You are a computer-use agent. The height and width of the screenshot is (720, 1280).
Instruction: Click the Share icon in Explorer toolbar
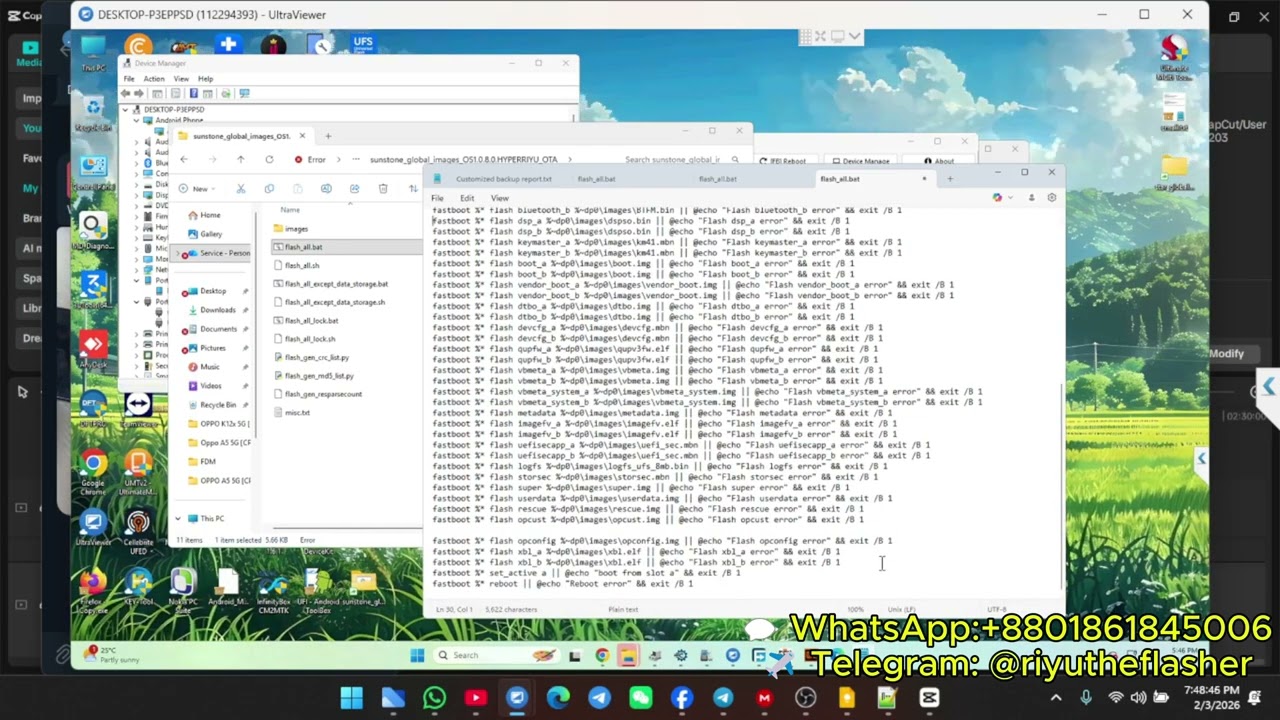354,189
